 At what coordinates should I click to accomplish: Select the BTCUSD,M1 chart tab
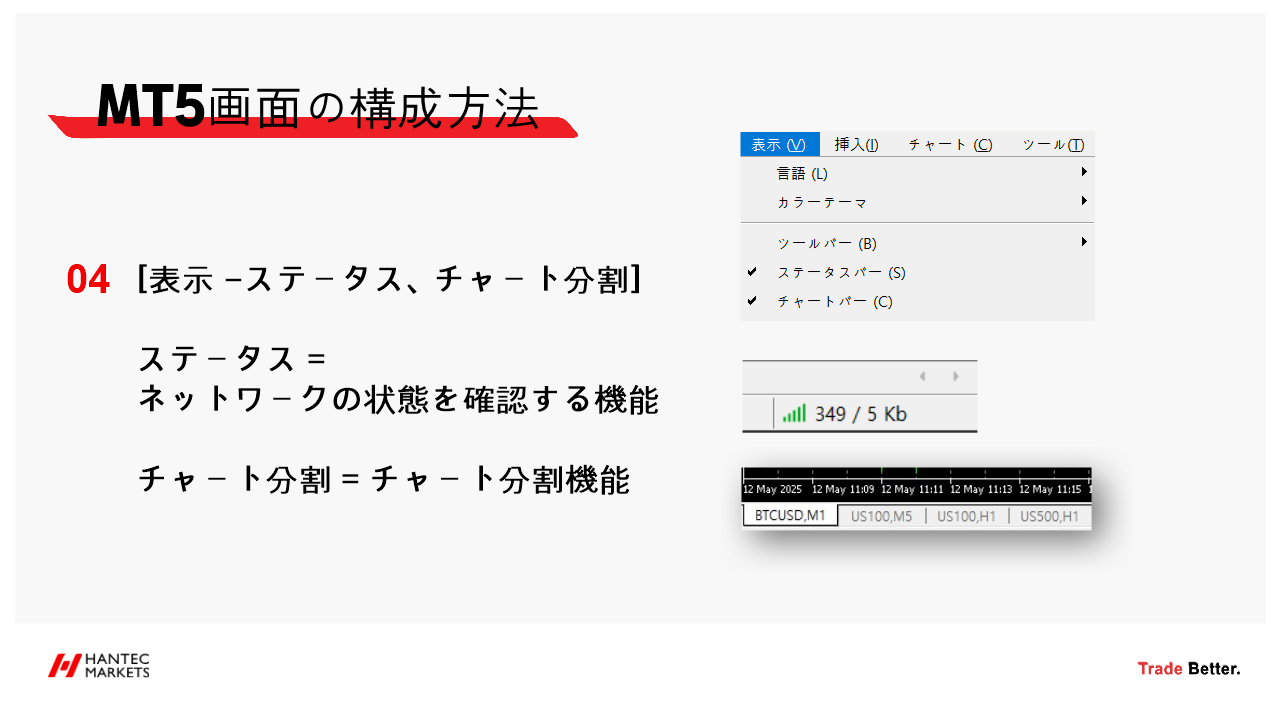pyautogui.click(x=789, y=516)
